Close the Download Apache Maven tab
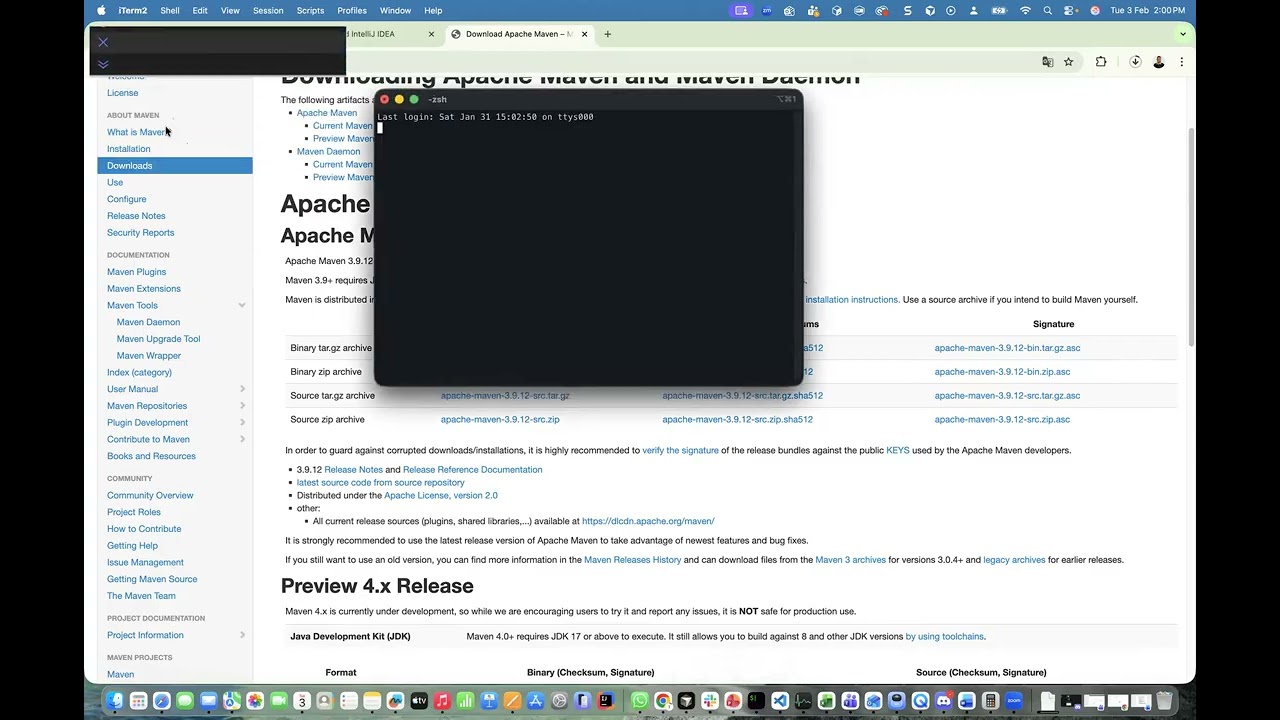Image resolution: width=1280 pixels, height=720 pixels. (x=584, y=34)
